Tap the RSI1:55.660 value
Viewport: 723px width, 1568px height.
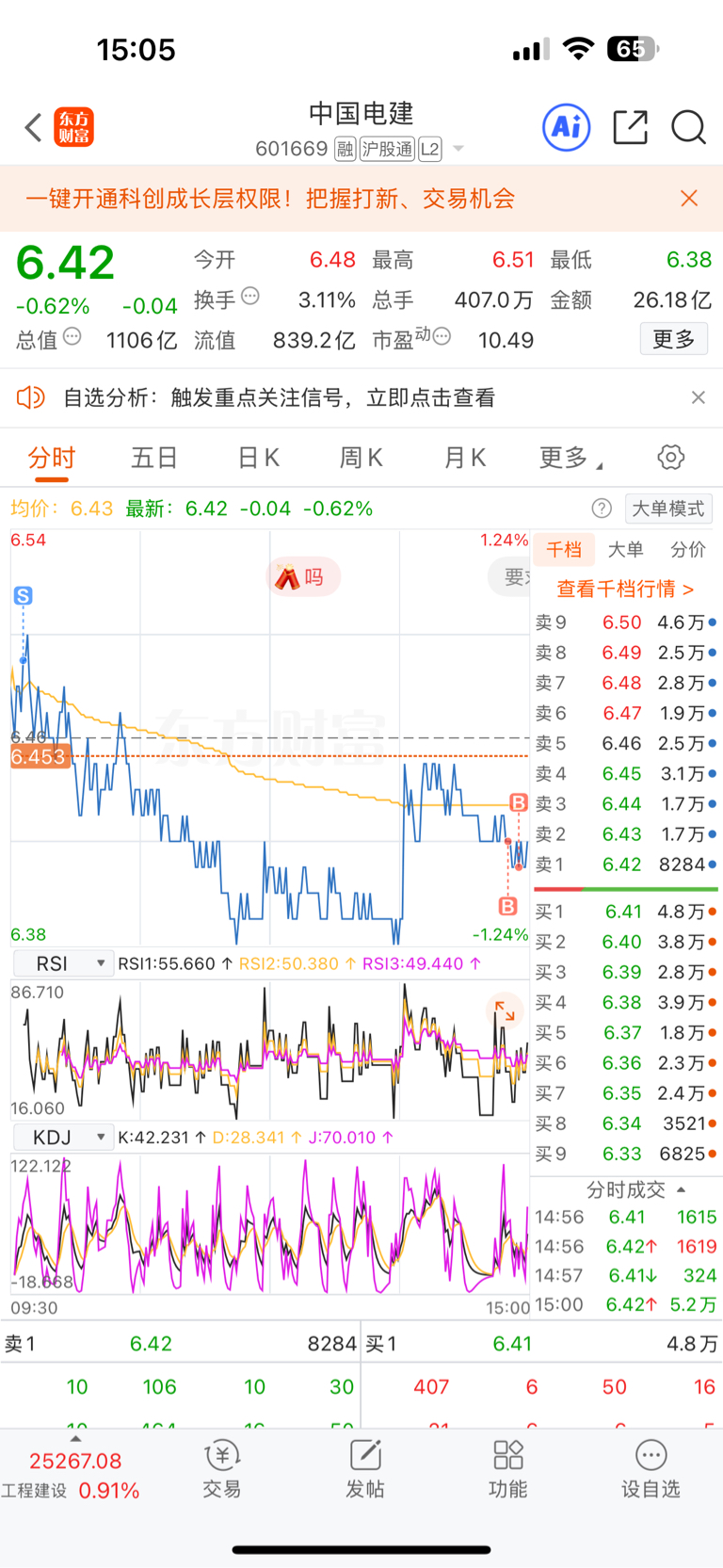pos(175,963)
